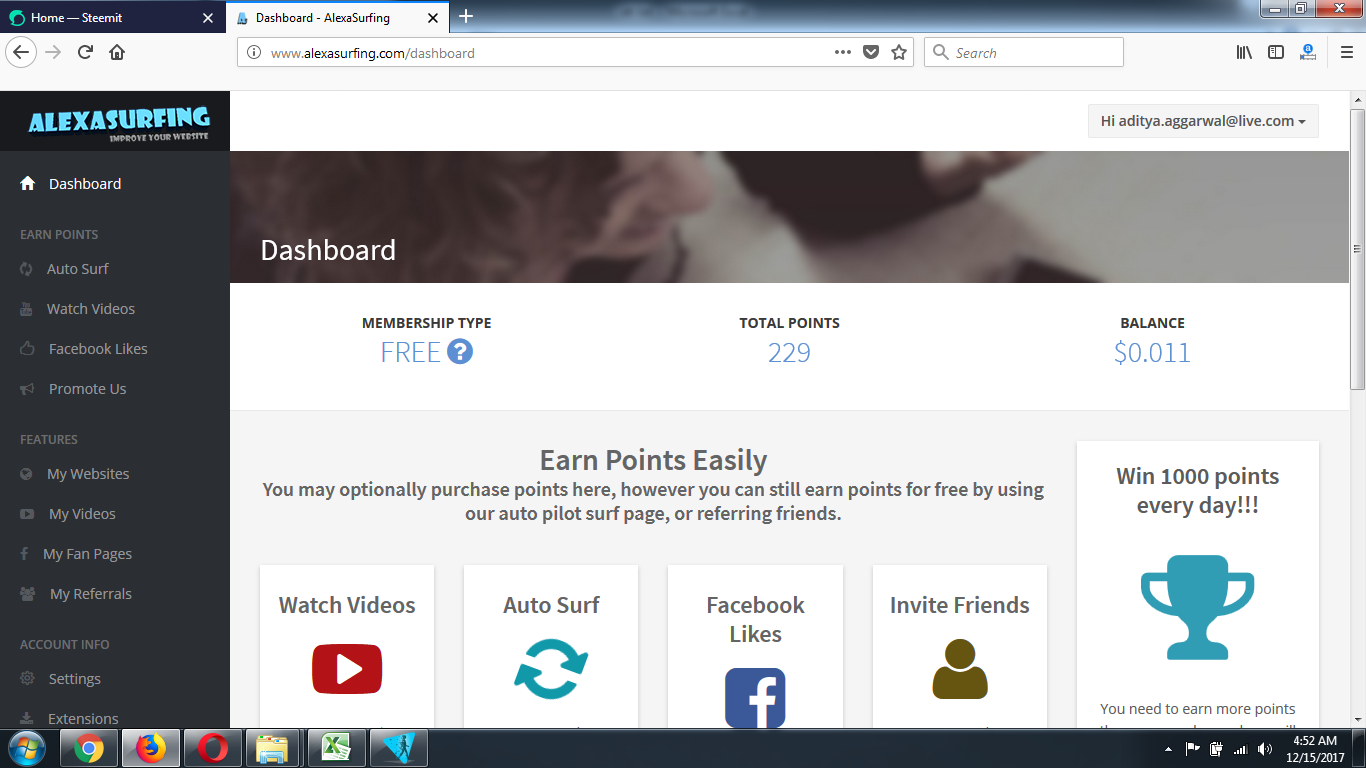This screenshot has width=1366, height=768.
Task: Go back using the browser back arrow
Action: point(22,52)
